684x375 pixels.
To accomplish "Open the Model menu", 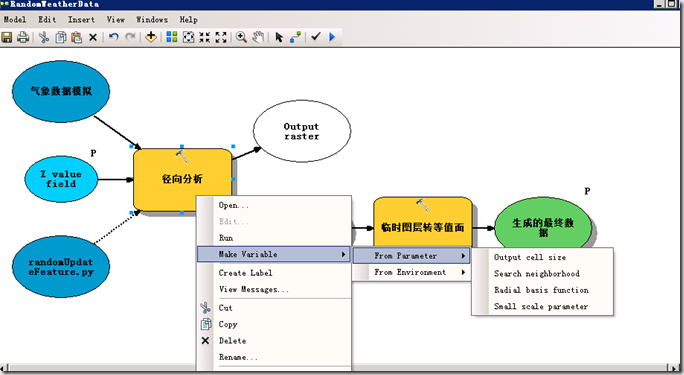I will (x=15, y=20).
